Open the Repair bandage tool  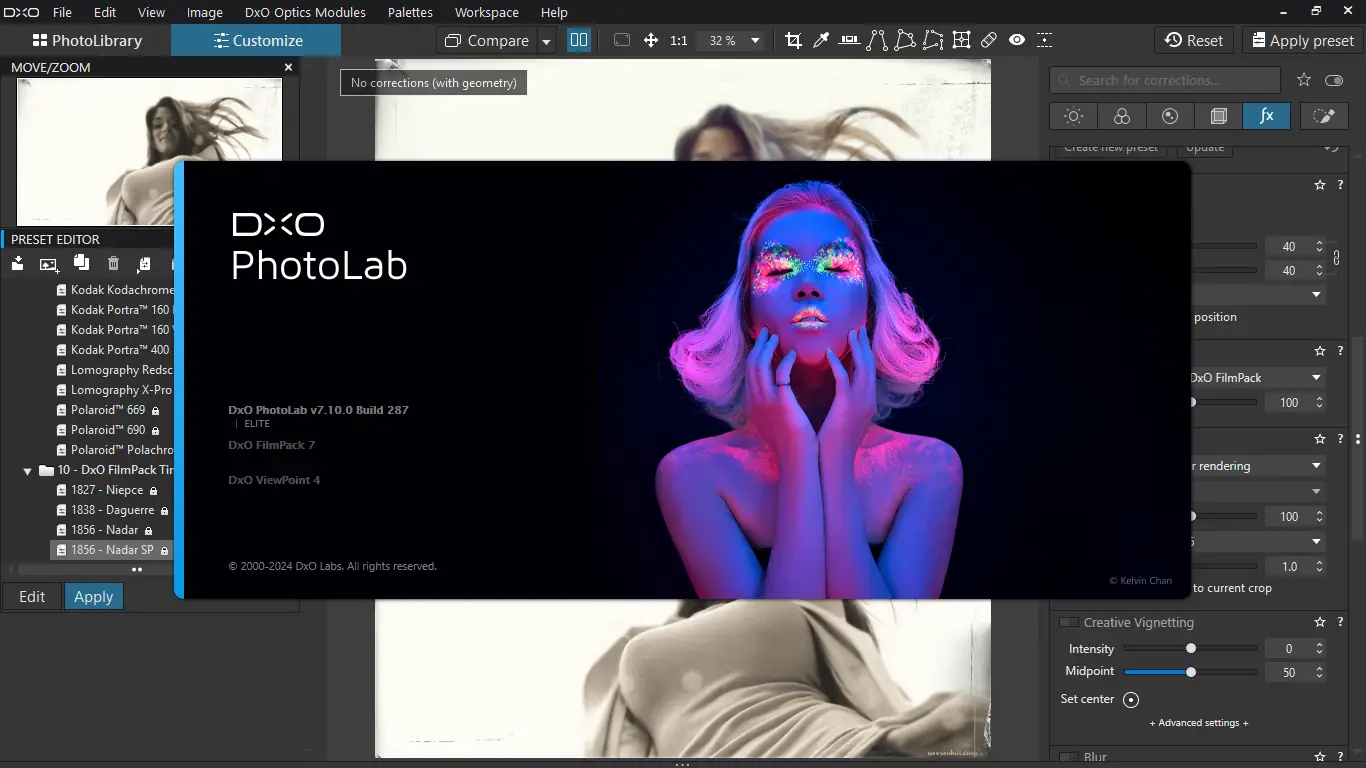989,41
